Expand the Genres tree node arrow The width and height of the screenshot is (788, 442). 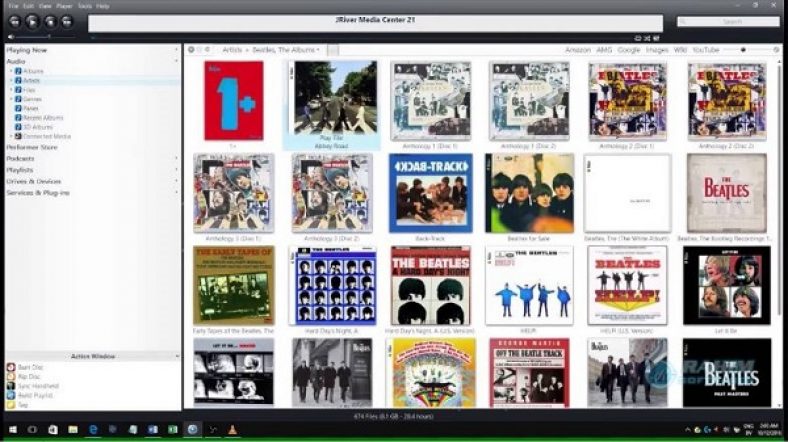(11, 99)
